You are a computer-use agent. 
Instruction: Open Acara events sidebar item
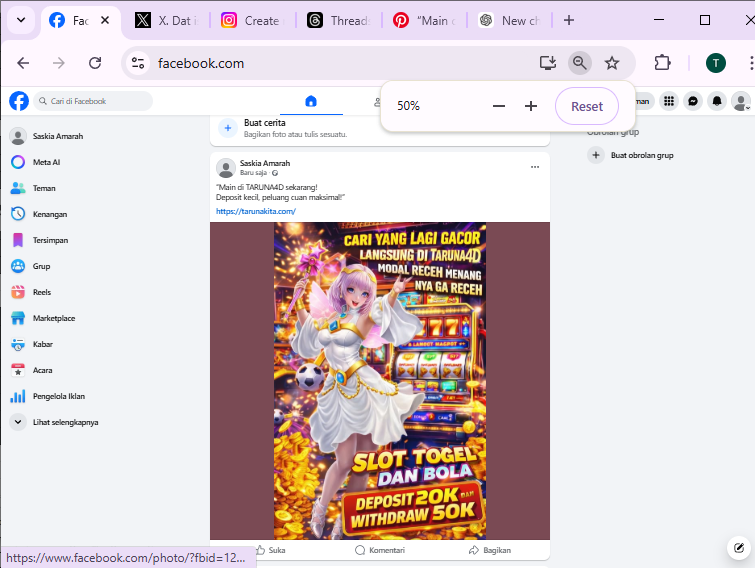pyautogui.click(x=42, y=370)
